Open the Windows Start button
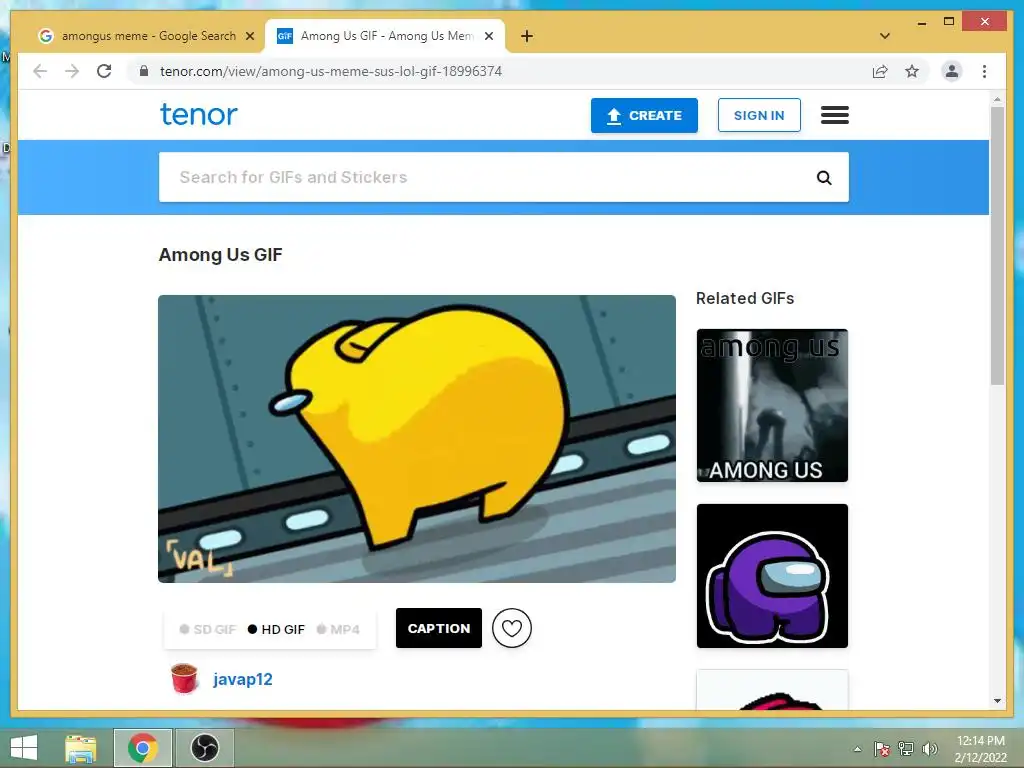 (x=24, y=748)
